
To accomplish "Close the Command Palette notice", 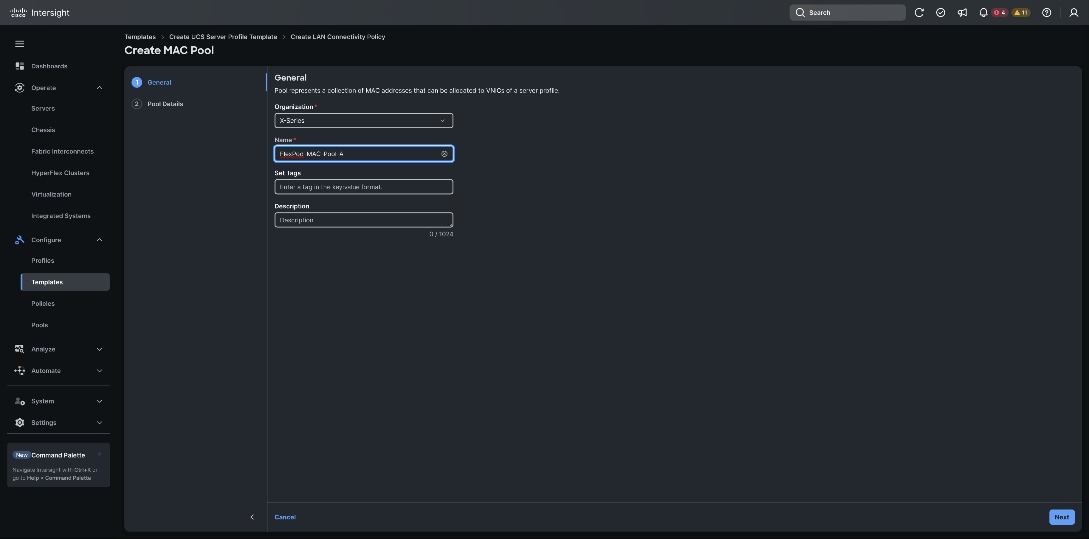I will tap(99, 454).
